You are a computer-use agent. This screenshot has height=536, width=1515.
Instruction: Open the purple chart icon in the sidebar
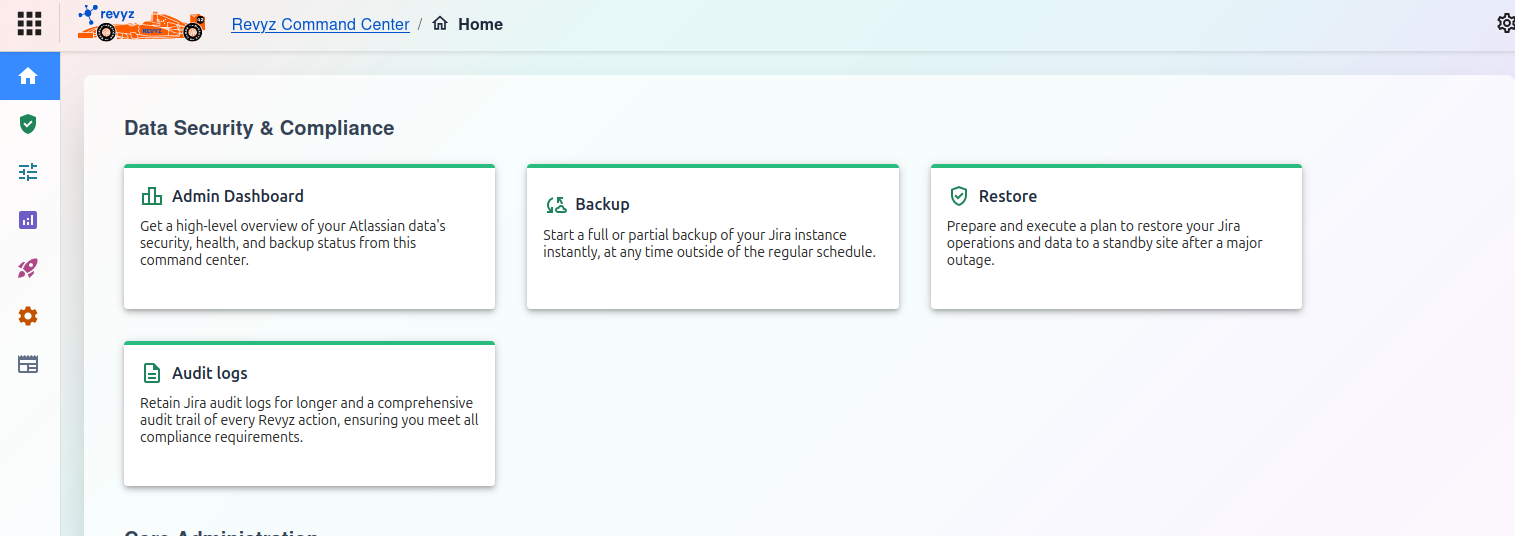28,220
